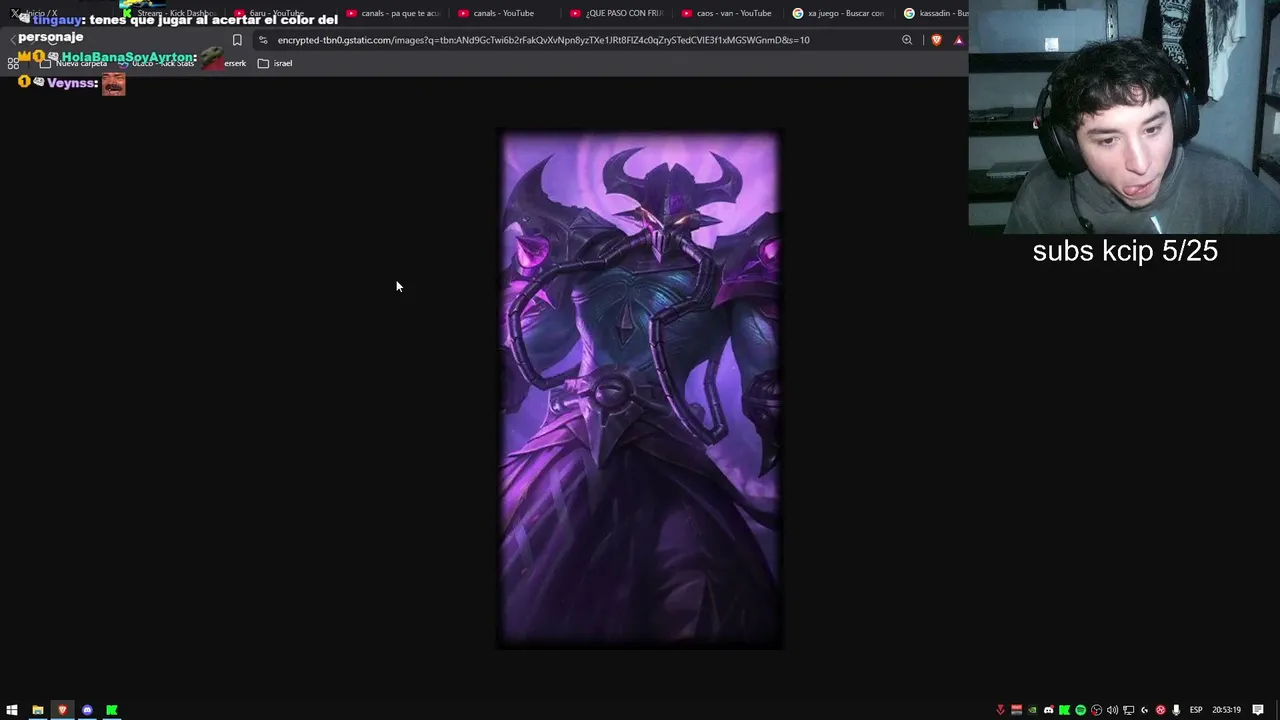1280x720 pixels.
Task: Switch to the "6aru - YouTube" tab
Action: pos(281,13)
